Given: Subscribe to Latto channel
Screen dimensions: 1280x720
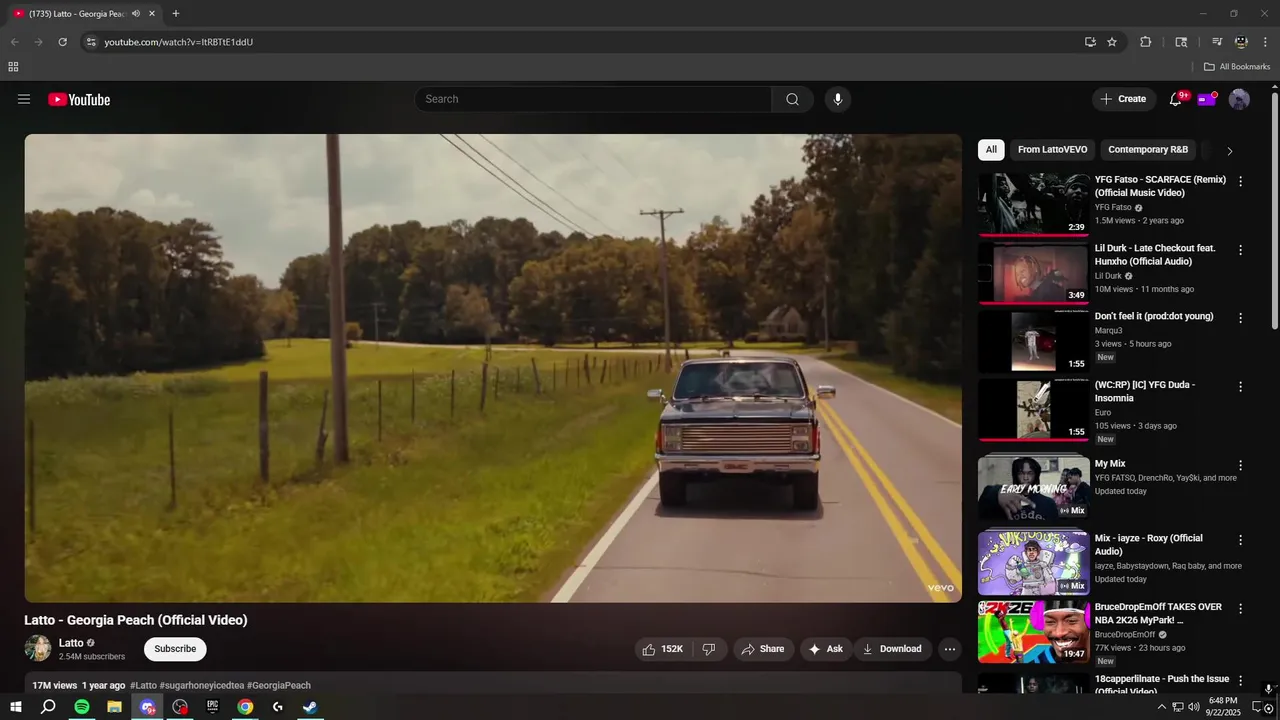Looking at the screenshot, I should tap(175, 649).
